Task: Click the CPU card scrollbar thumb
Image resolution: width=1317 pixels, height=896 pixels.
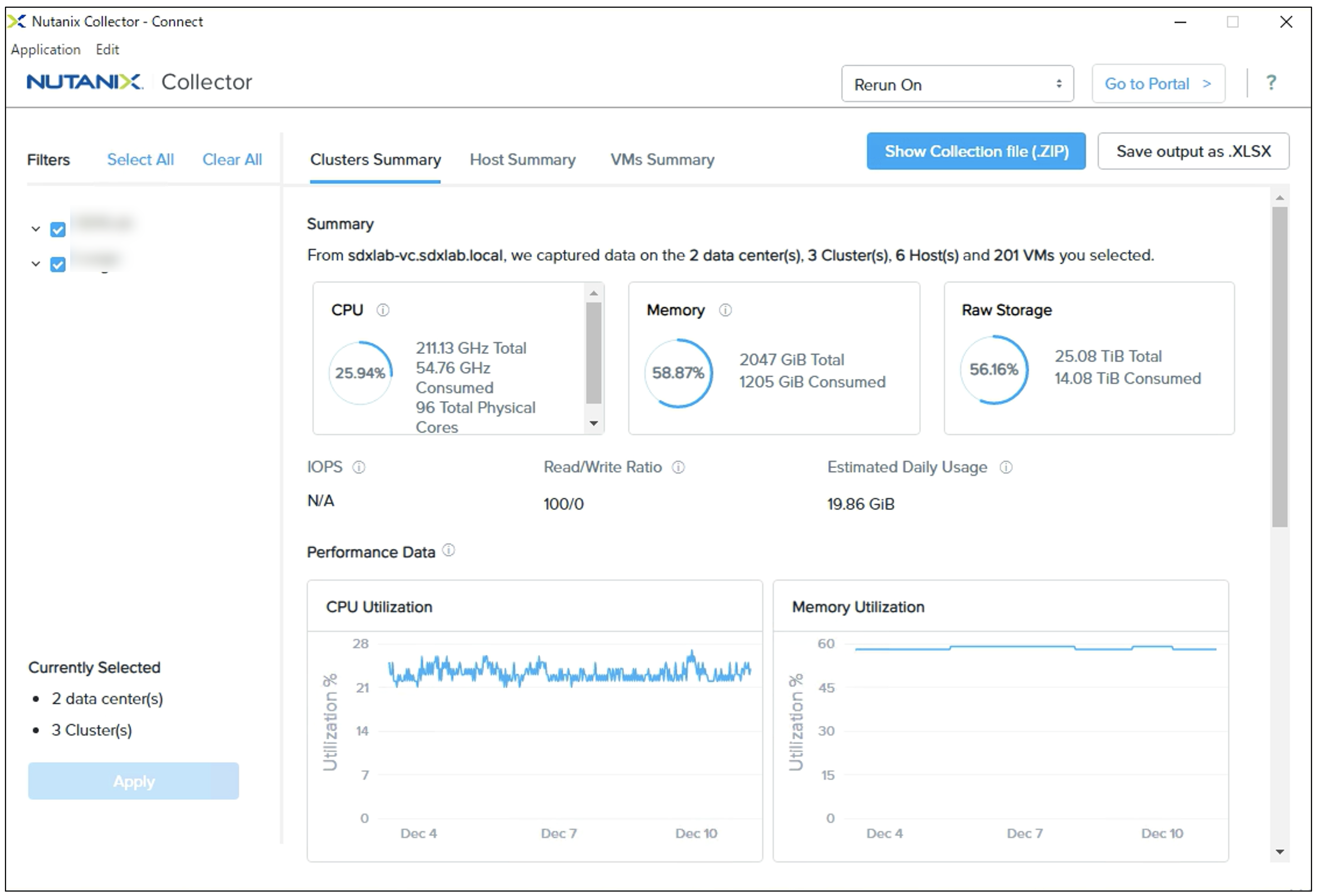Action: [x=593, y=353]
